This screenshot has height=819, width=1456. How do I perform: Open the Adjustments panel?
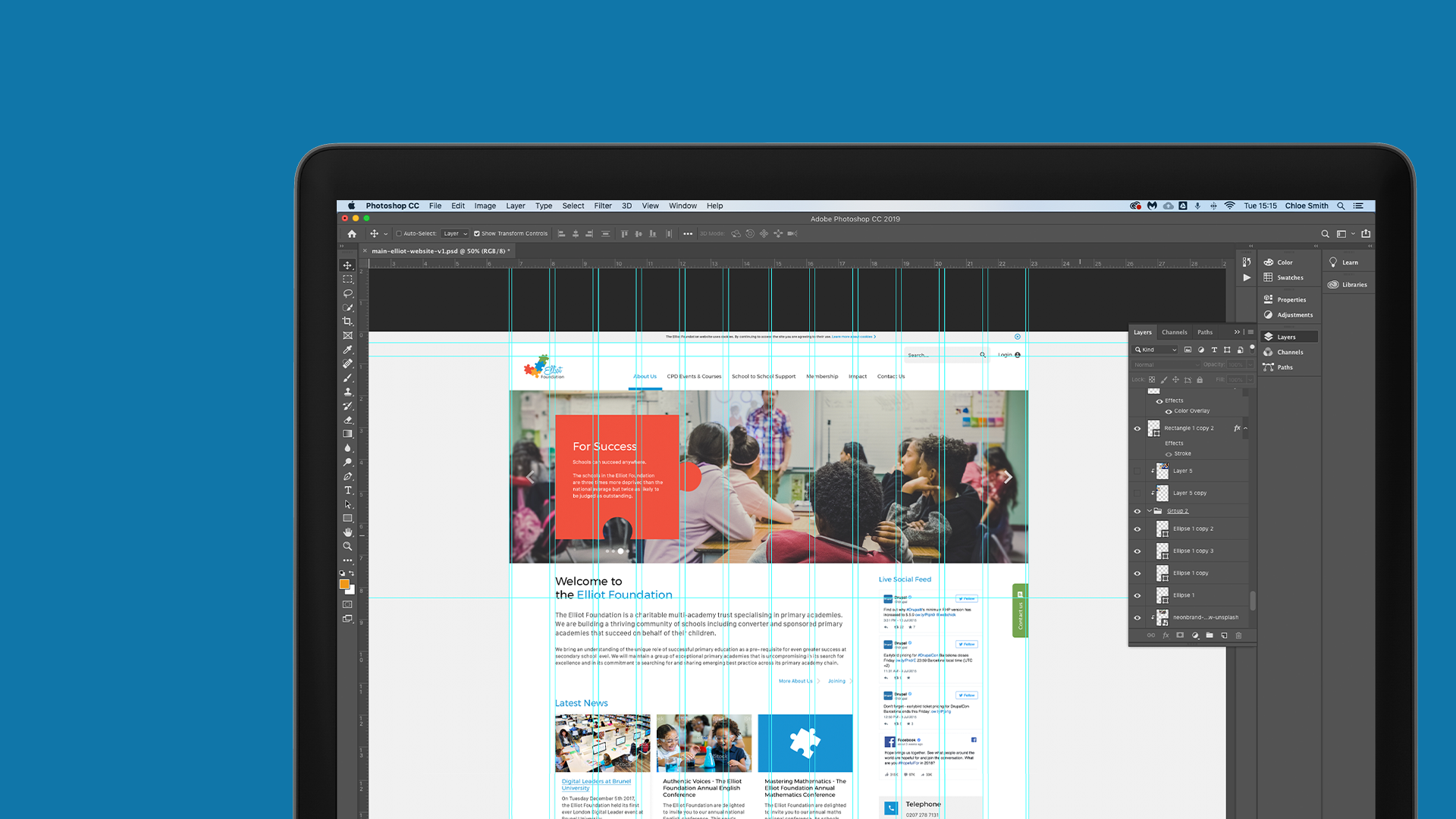point(1291,315)
